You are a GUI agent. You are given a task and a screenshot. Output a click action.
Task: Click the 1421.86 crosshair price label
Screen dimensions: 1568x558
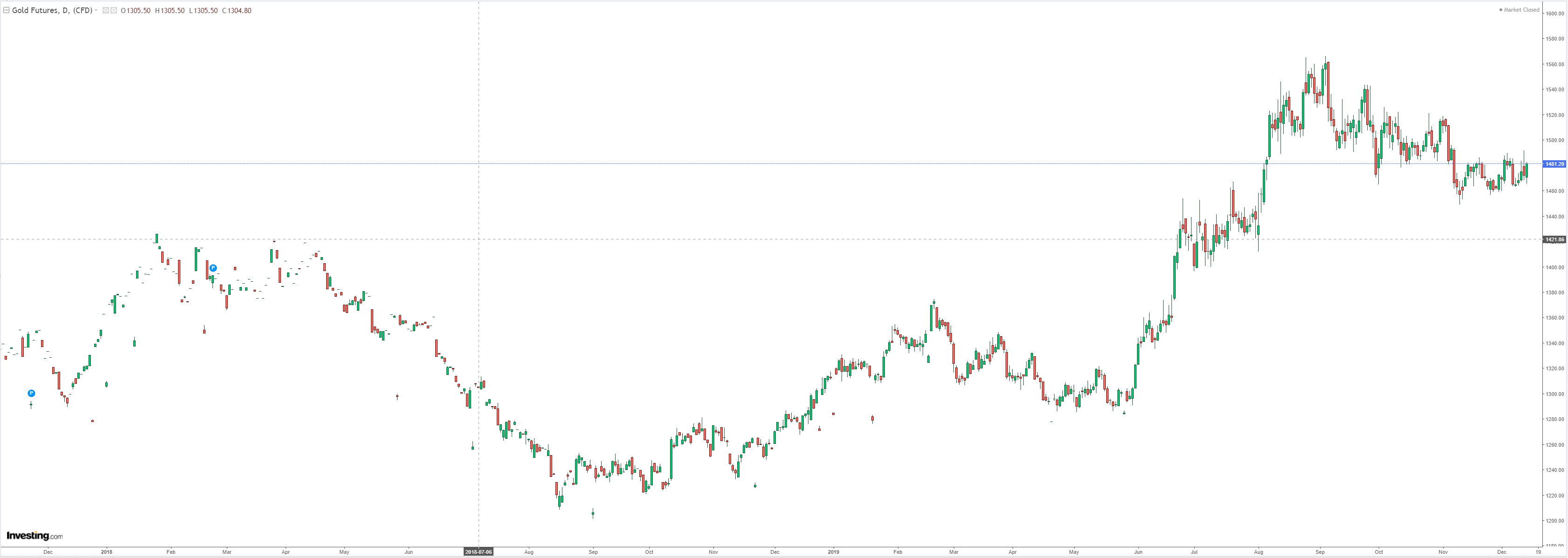click(1554, 240)
